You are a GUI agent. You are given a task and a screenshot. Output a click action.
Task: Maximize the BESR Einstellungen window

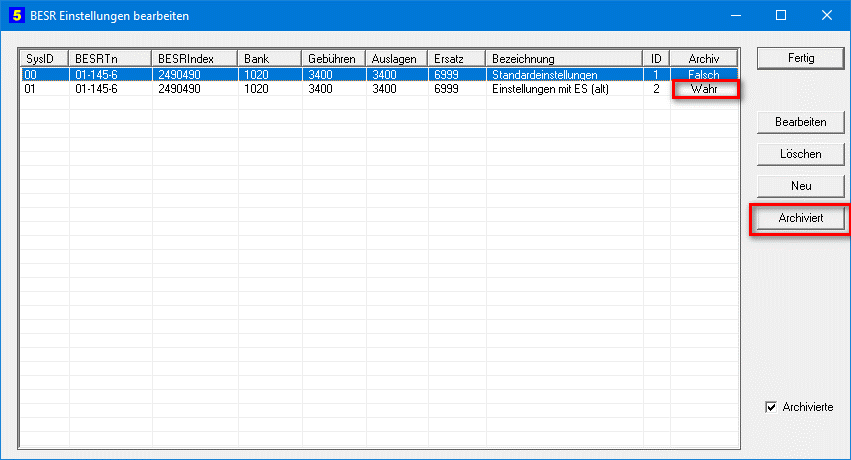[781, 15]
